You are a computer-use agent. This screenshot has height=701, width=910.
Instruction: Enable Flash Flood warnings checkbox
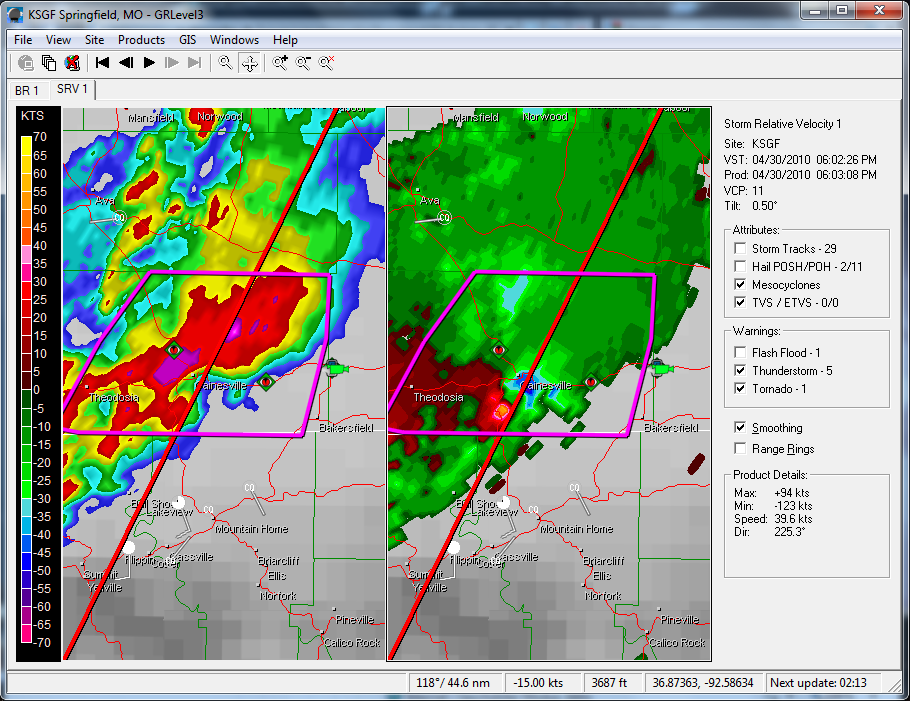coord(740,353)
